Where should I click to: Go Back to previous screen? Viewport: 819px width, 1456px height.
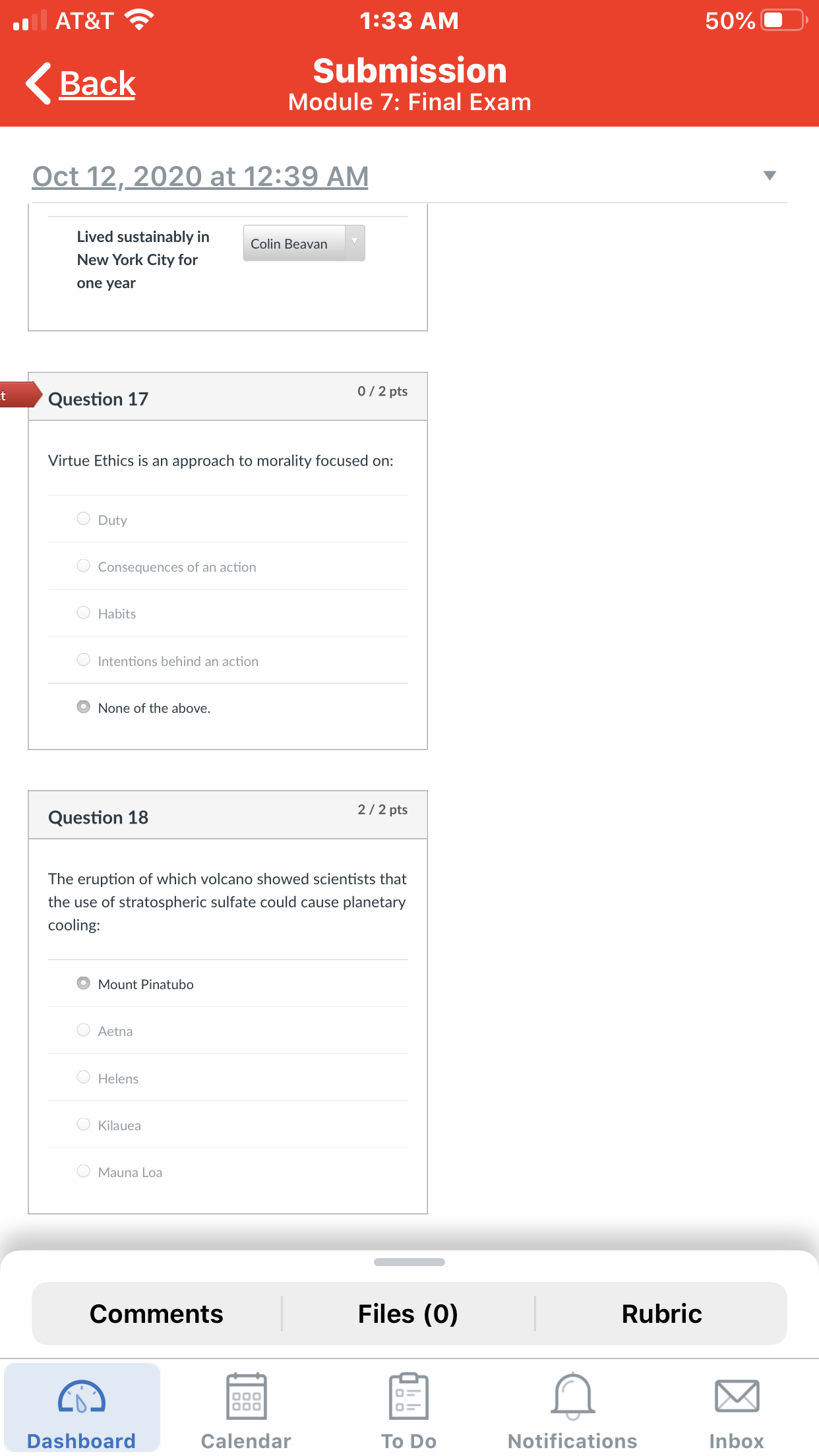tap(98, 84)
